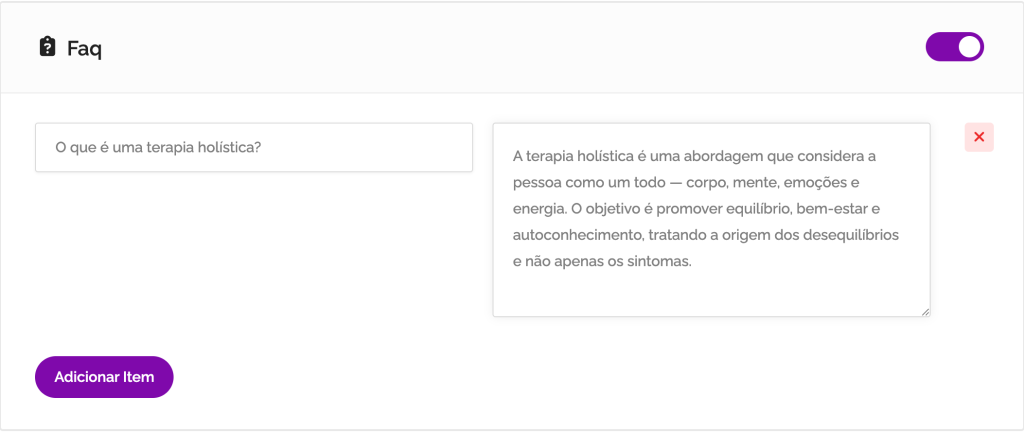Place cursor on "sintomas" in the answer
This screenshot has width=1024, height=434.
pyautogui.click(x=658, y=262)
